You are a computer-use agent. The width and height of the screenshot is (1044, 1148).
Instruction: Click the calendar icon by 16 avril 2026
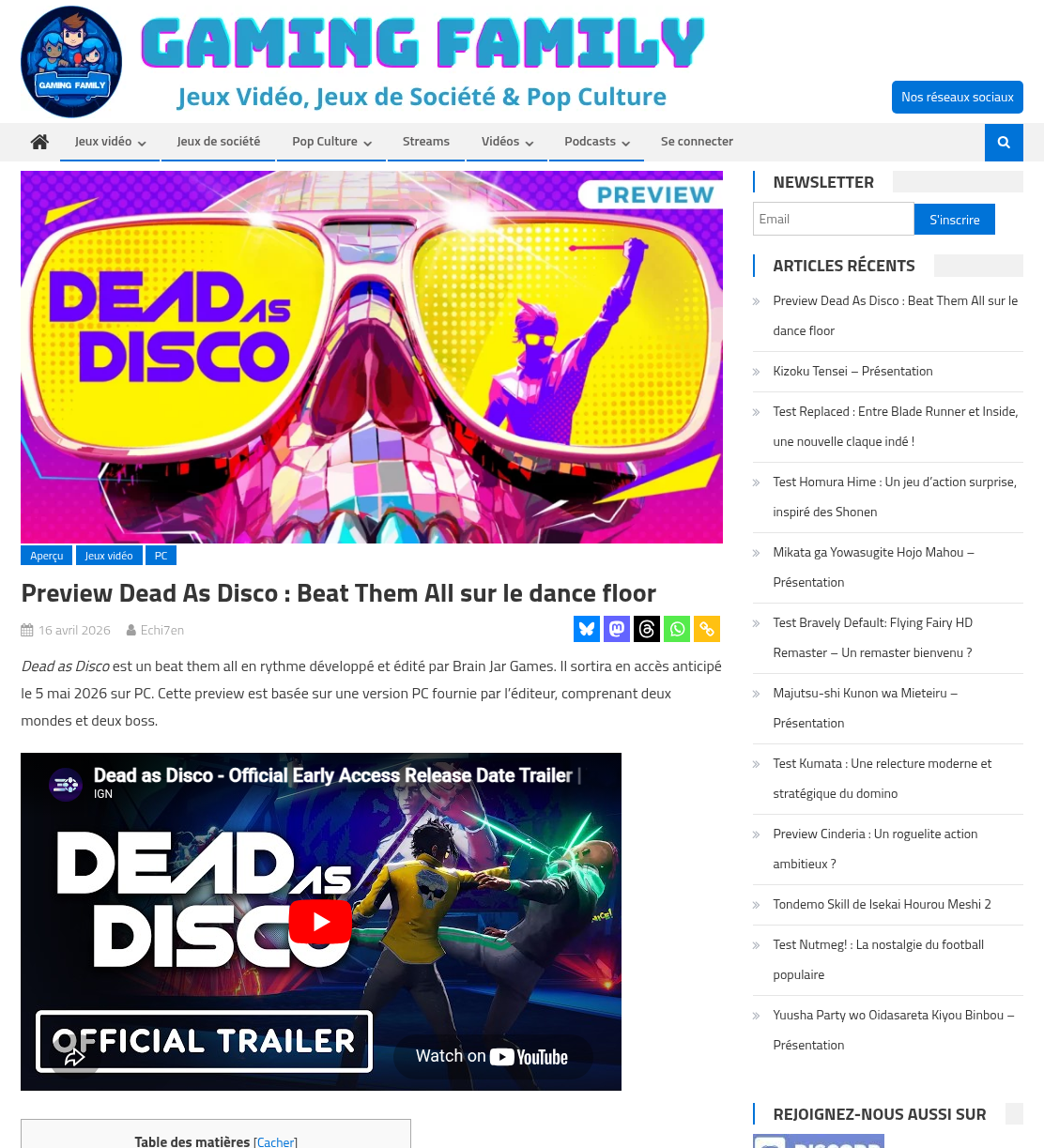click(x=27, y=631)
